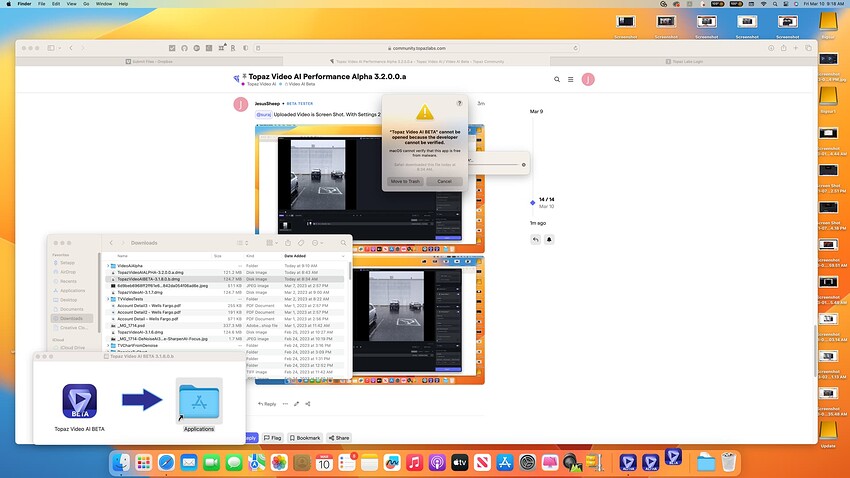Click Cancel in the developer warning dialog

(444, 182)
